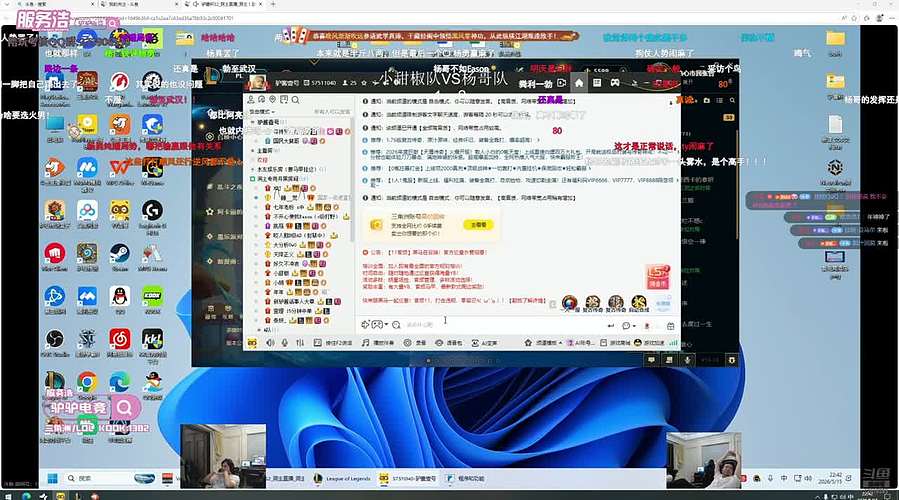Open the gamepad icon in YY header
The image size is (899, 500).
pyautogui.click(x=615, y=83)
